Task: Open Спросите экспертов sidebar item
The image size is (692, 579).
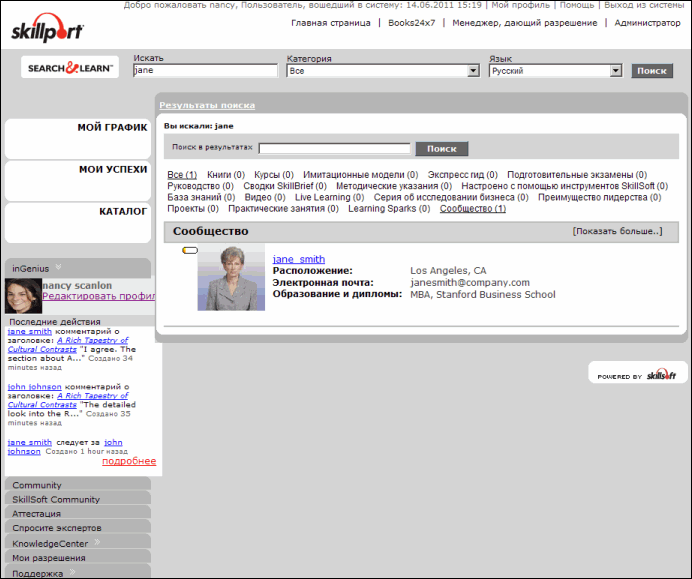Action: (78, 527)
